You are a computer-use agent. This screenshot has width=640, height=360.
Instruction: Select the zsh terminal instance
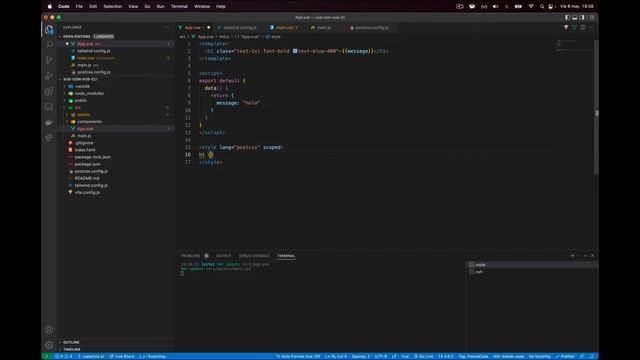tap(532, 272)
